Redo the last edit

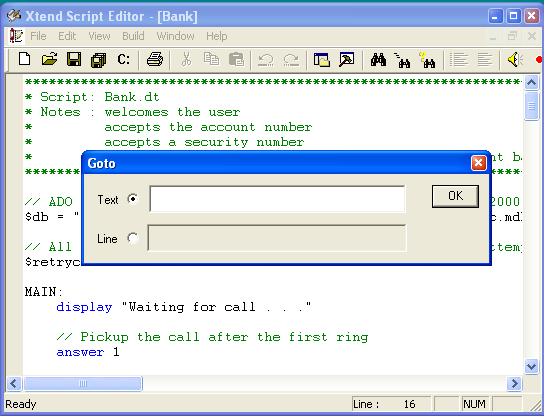tap(291, 60)
